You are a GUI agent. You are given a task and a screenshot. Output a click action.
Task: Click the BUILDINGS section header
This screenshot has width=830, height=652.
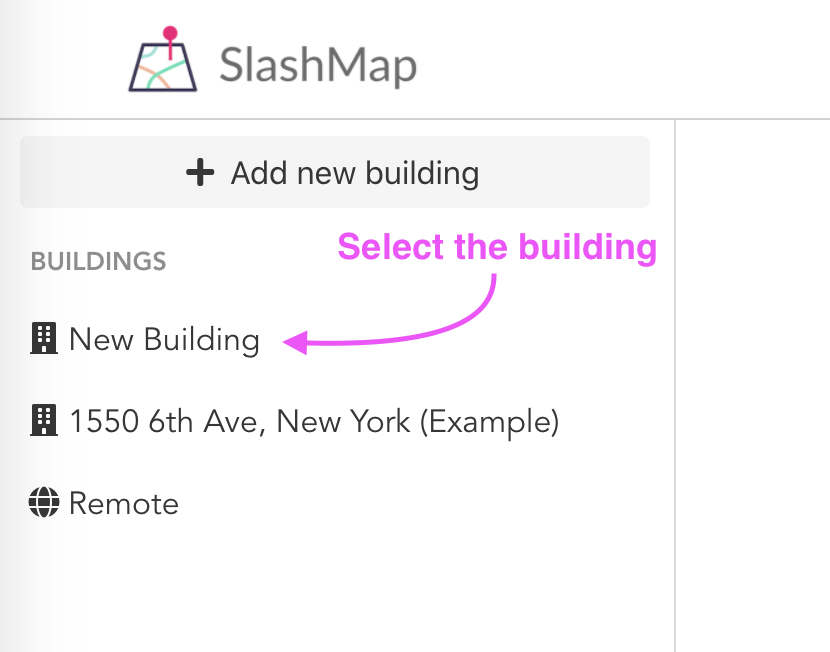[x=98, y=261]
